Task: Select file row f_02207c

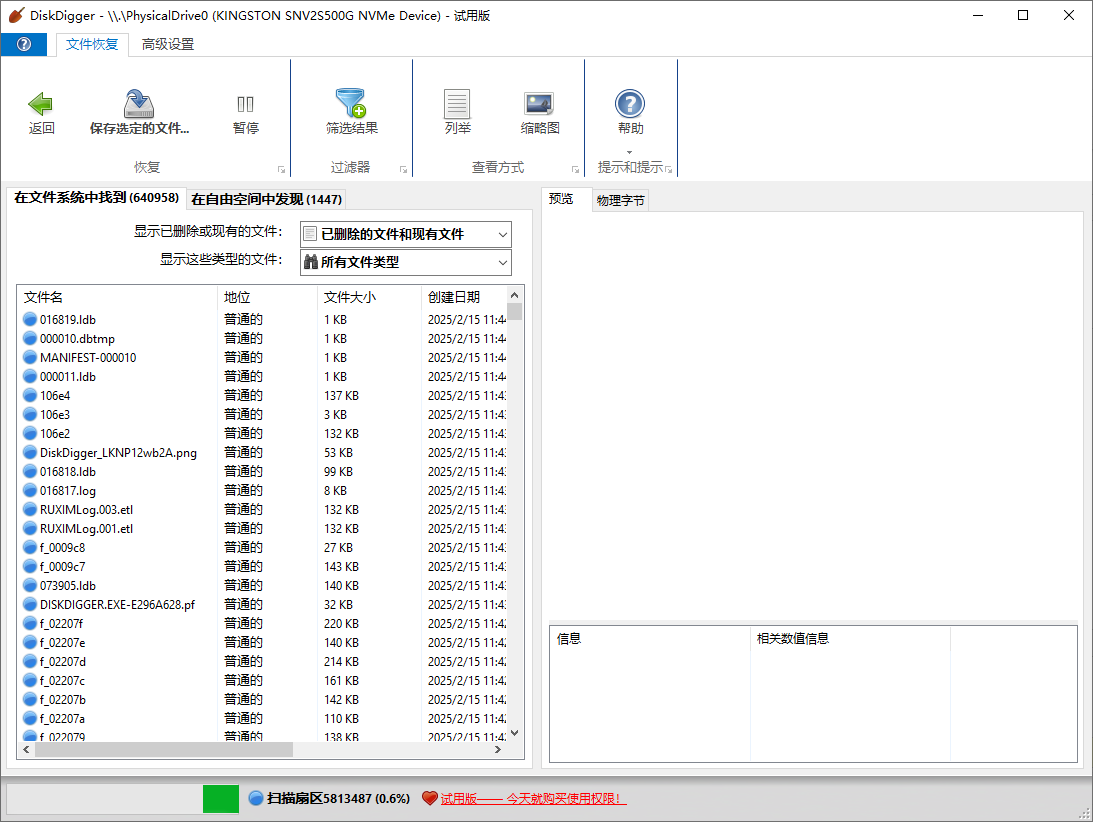Action: pos(262,680)
